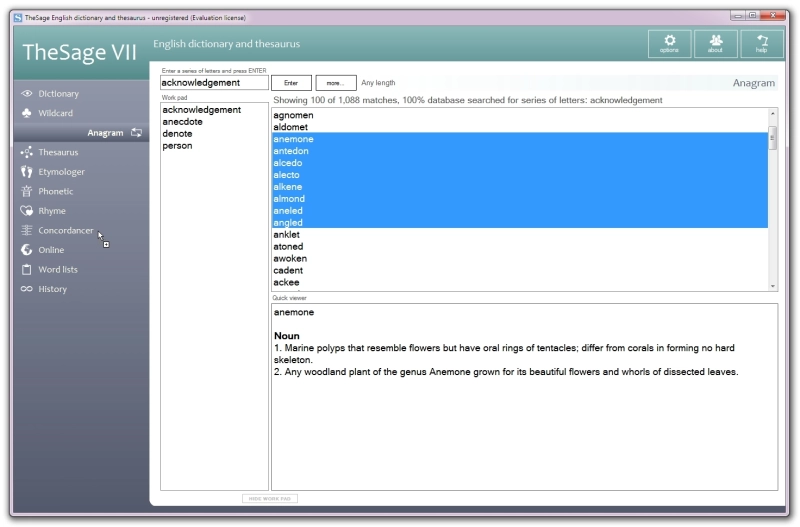The image size is (800, 527).
Task: Click the Any length label
Action: click(378, 83)
